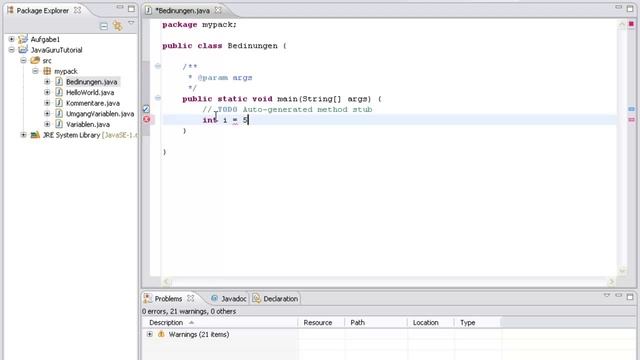Sort by Resource column header
This screenshot has height=360, width=640.
(x=322, y=322)
